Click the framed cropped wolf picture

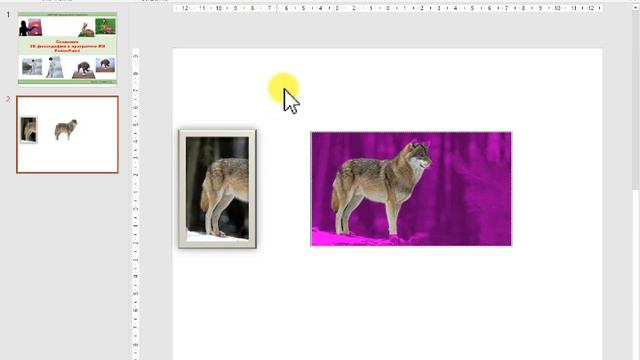pyautogui.click(x=217, y=189)
